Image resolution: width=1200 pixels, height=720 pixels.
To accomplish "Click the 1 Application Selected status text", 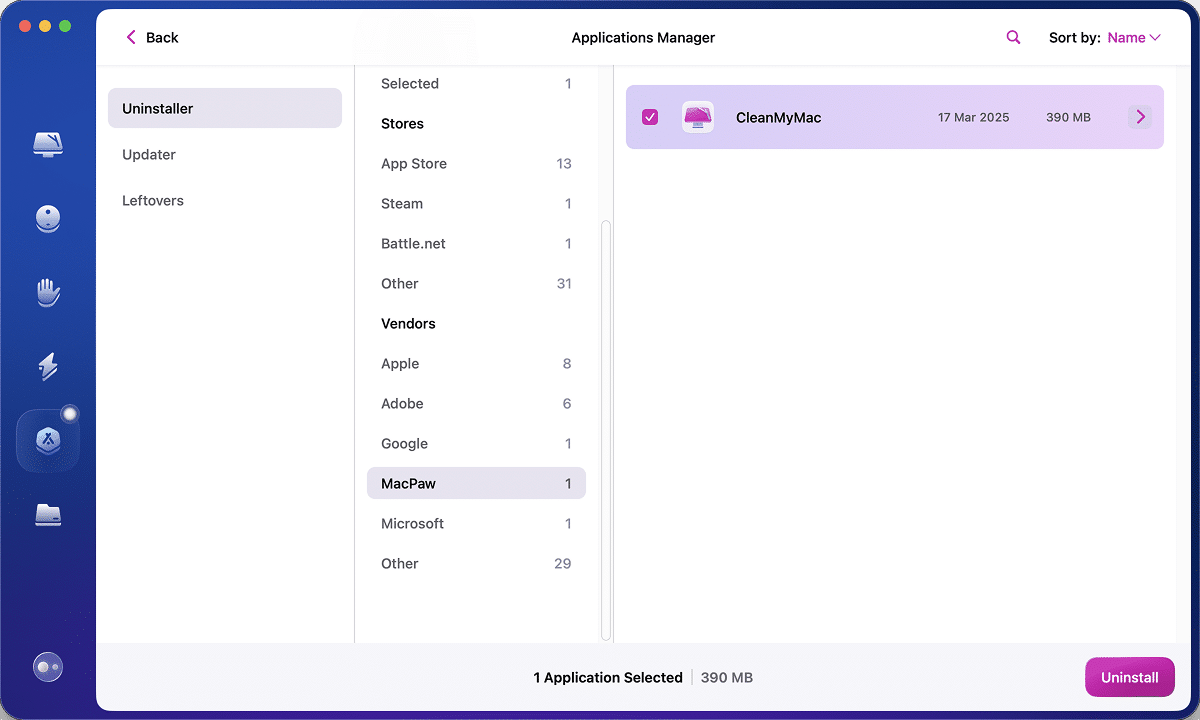I will pyautogui.click(x=608, y=677).
